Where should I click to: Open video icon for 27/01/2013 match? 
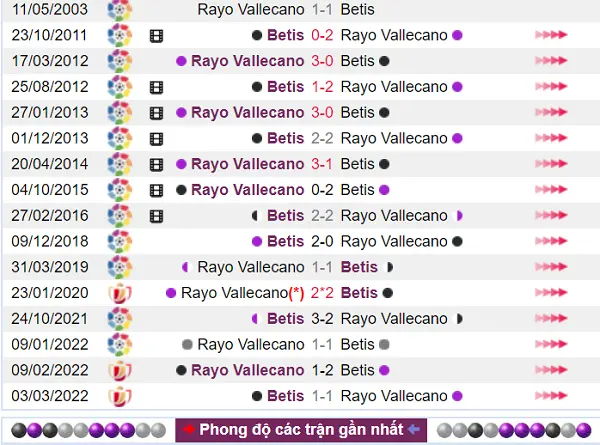click(x=156, y=113)
